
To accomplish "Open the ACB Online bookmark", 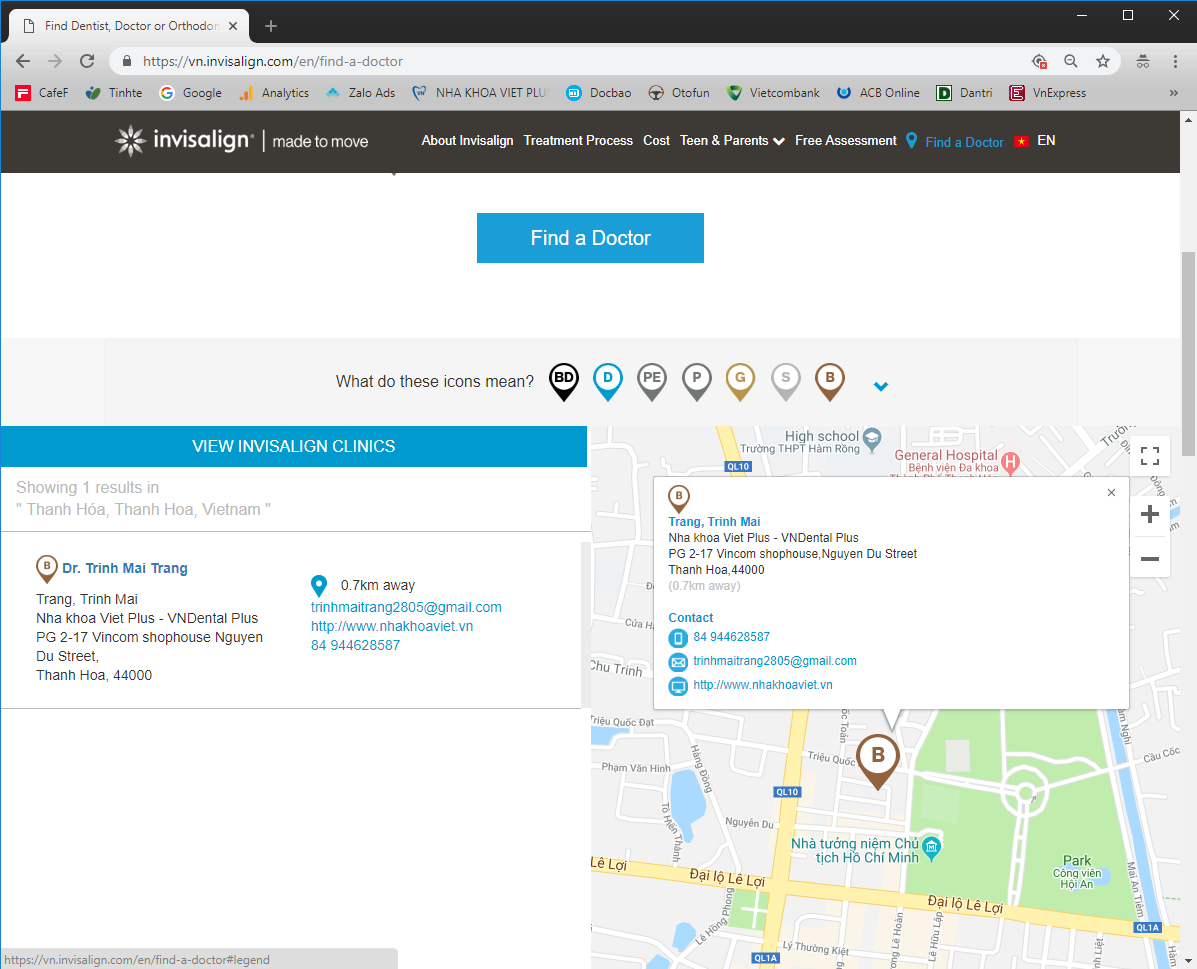I will [878, 93].
